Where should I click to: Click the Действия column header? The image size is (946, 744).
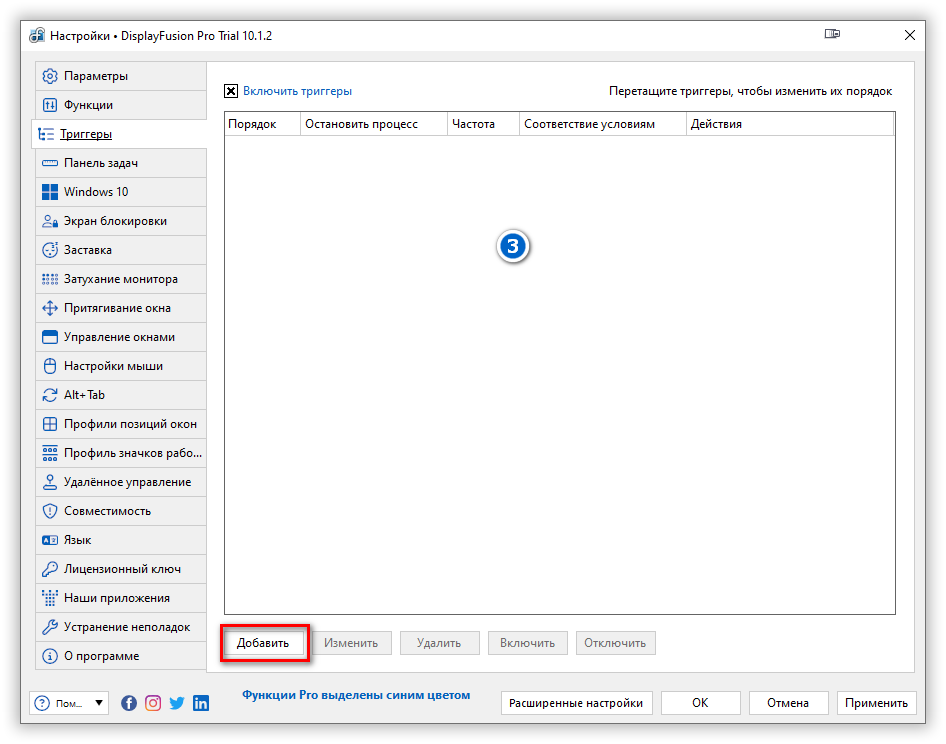pos(790,124)
